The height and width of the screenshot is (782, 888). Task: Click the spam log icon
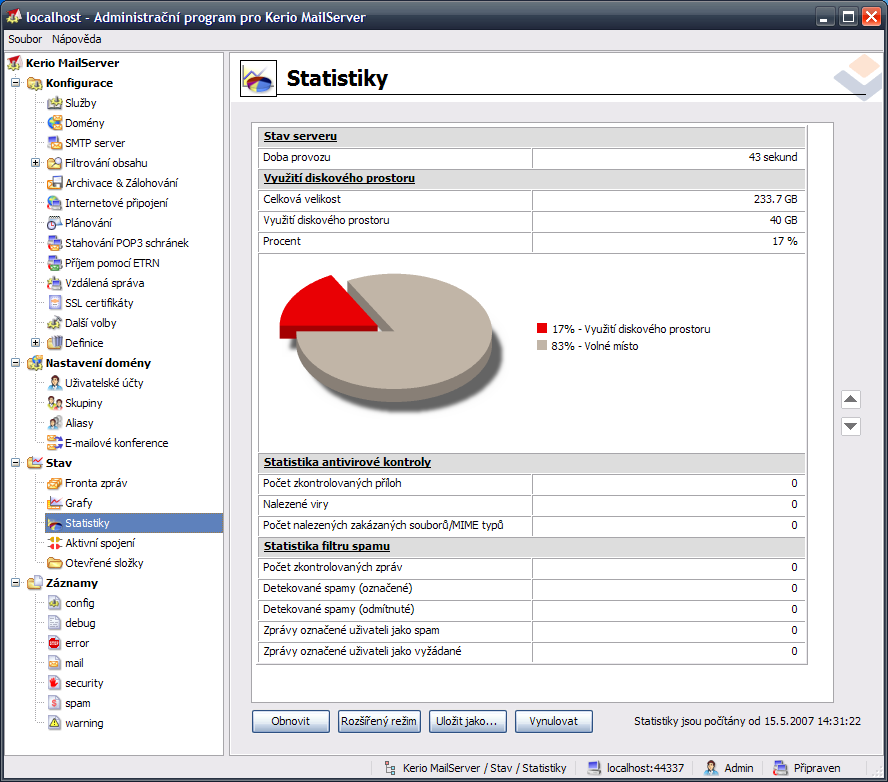54,703
